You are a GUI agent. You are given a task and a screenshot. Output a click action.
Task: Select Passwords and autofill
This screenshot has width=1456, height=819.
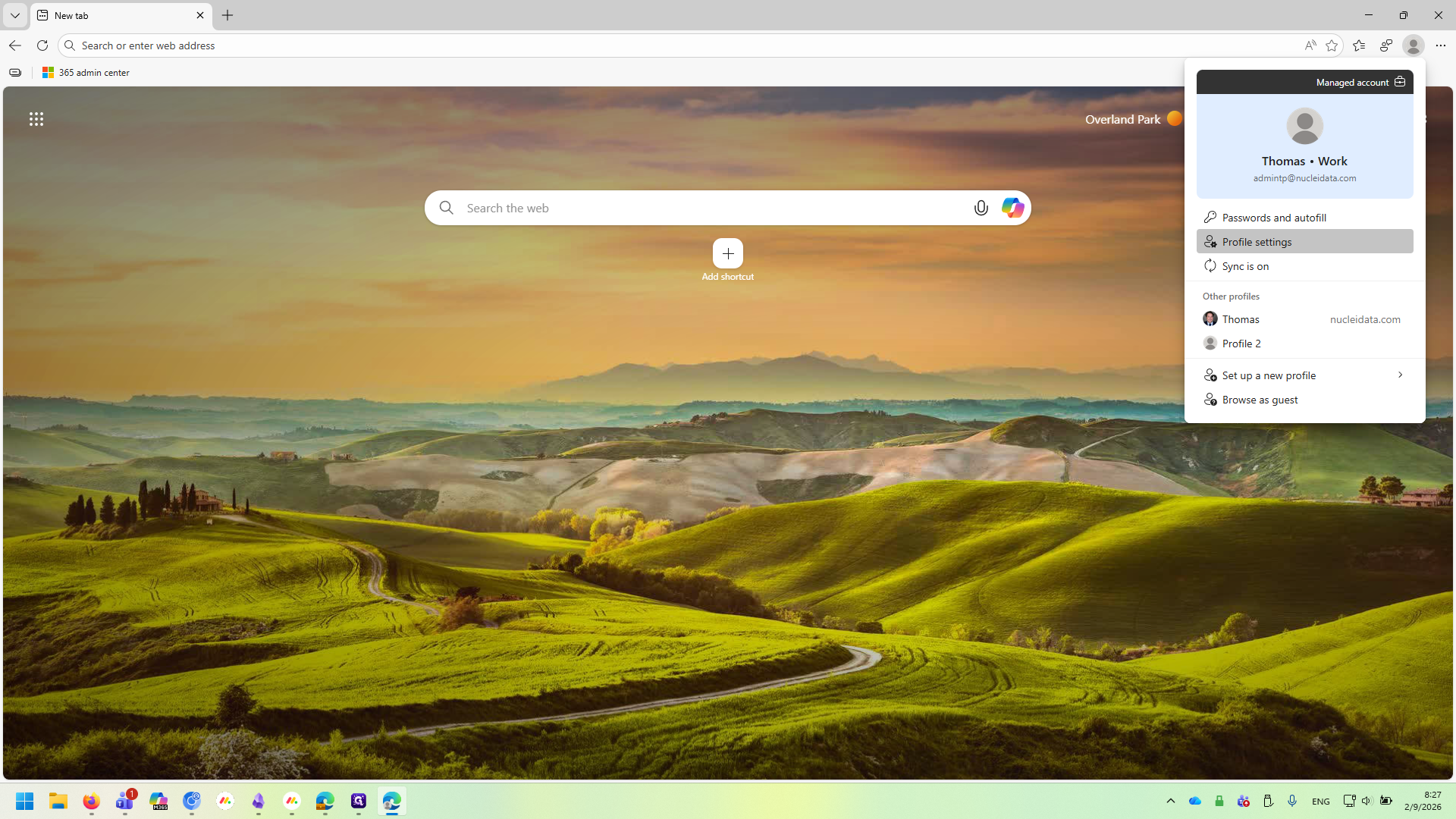[x=1305, y=218]
